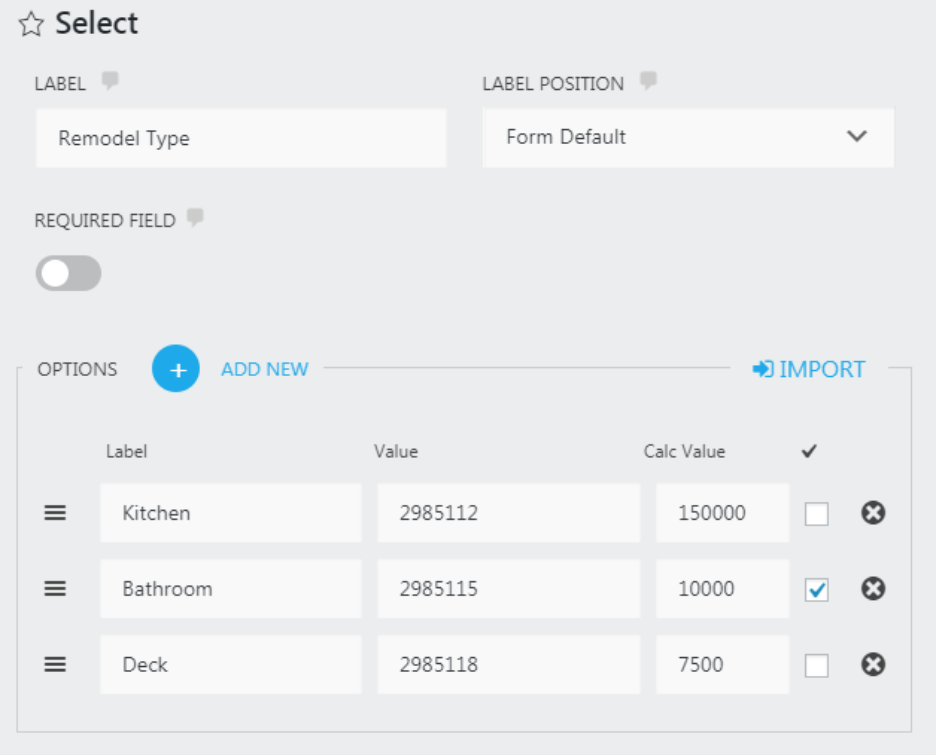This screenshot has width=936, height=755.
Task: Click the help bubble next to LABEL POSITION
Action: 648,82
